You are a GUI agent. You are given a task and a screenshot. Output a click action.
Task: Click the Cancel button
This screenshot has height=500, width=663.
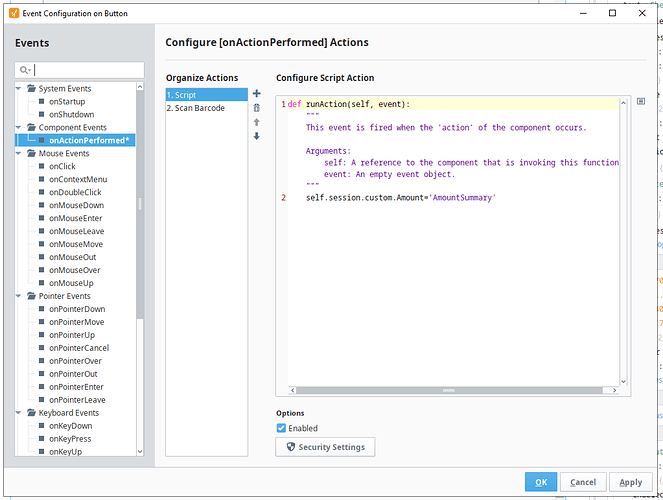583,482
